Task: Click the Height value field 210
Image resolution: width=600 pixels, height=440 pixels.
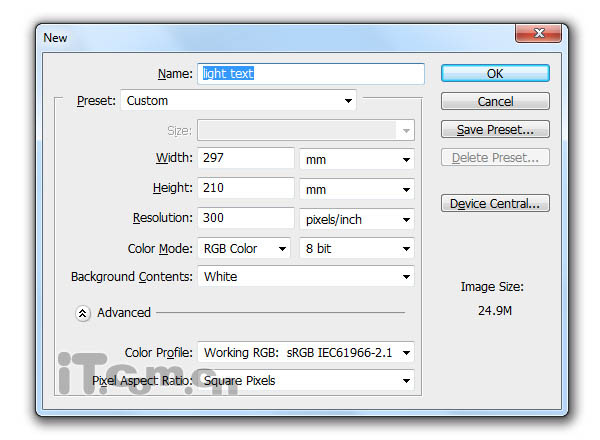Action: coord(246,188)
